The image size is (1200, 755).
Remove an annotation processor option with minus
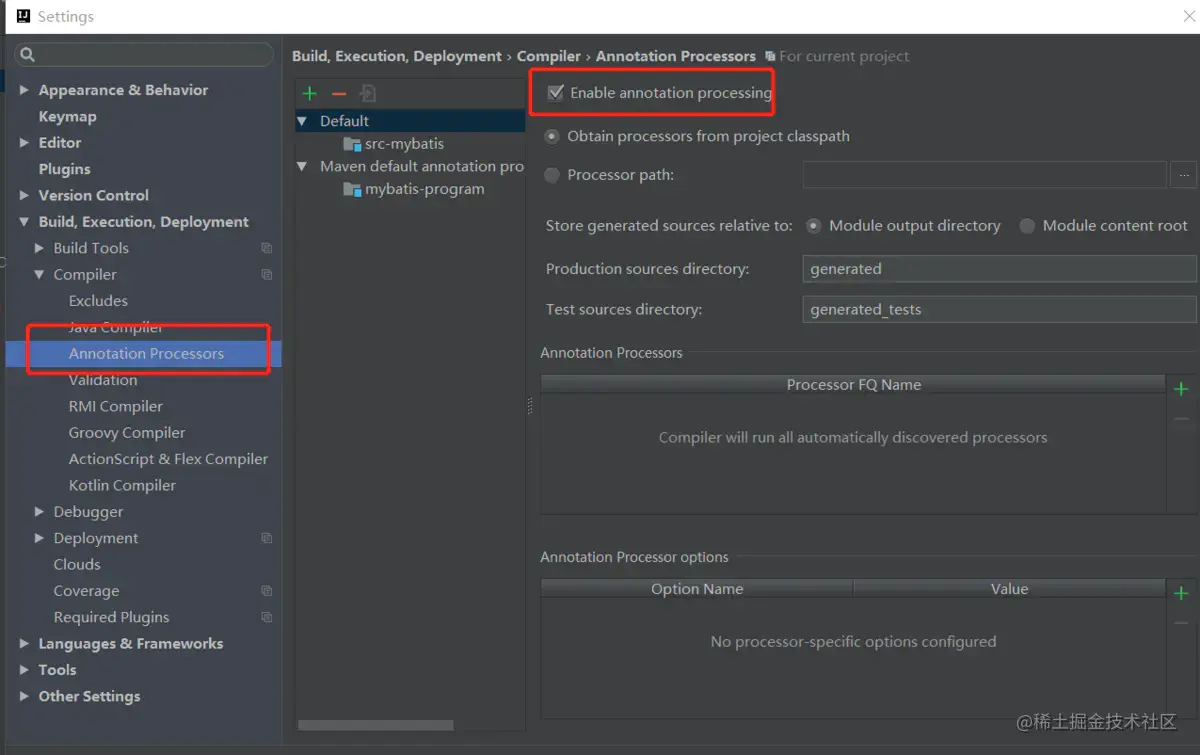pos(1181,623)
